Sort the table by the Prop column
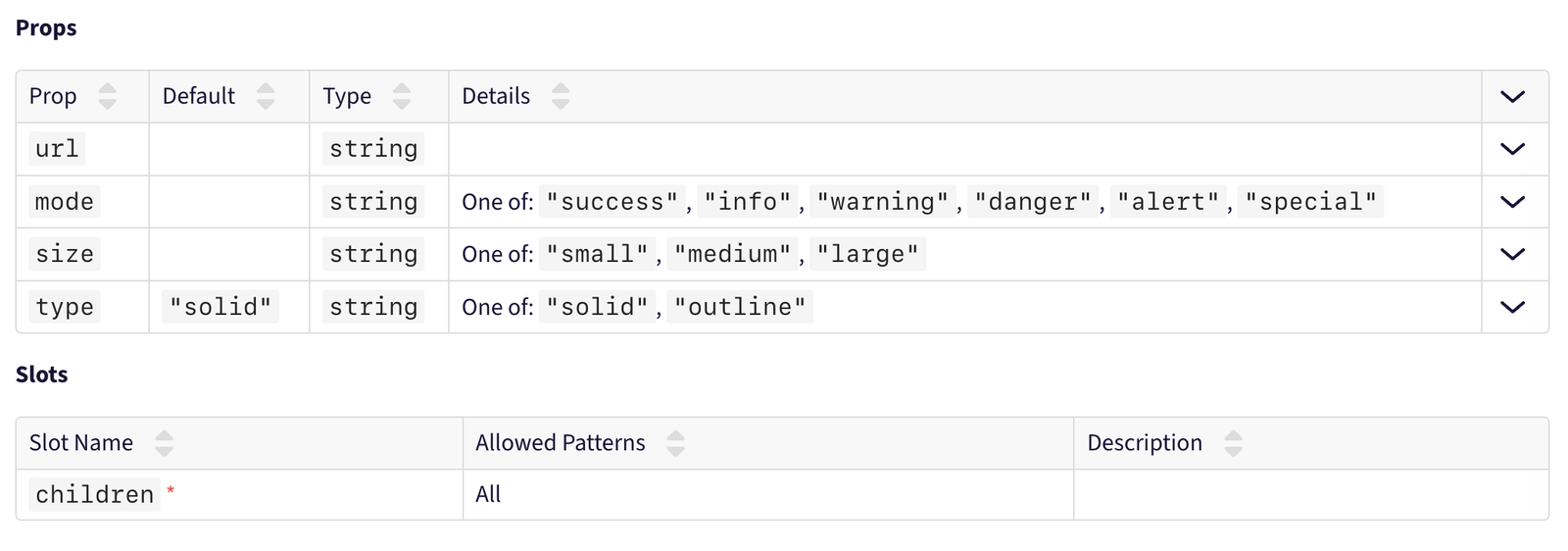Viewport: 1568px width, 551px height. pos(108,96)
